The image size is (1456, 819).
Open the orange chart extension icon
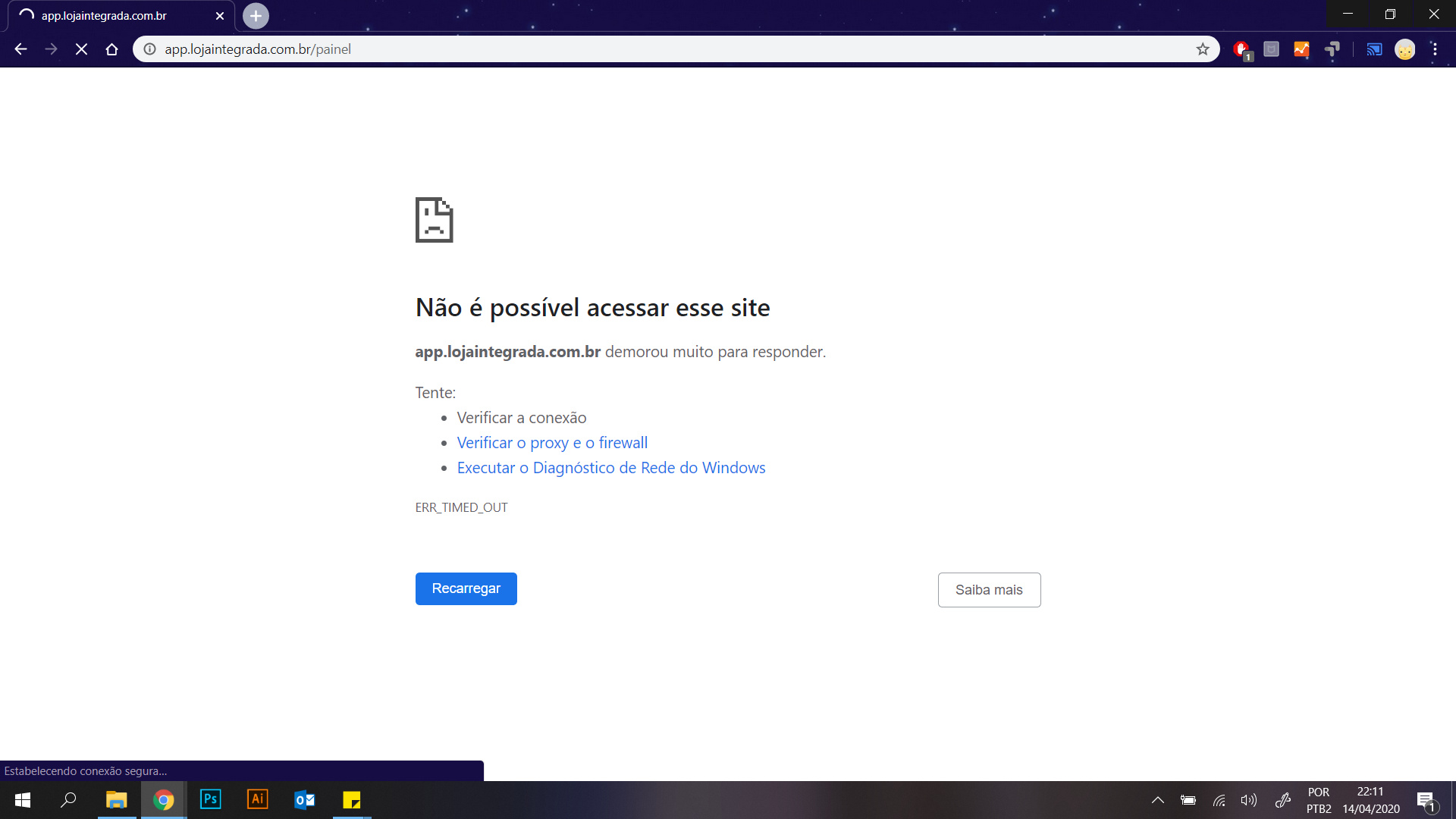[1301, 49]
